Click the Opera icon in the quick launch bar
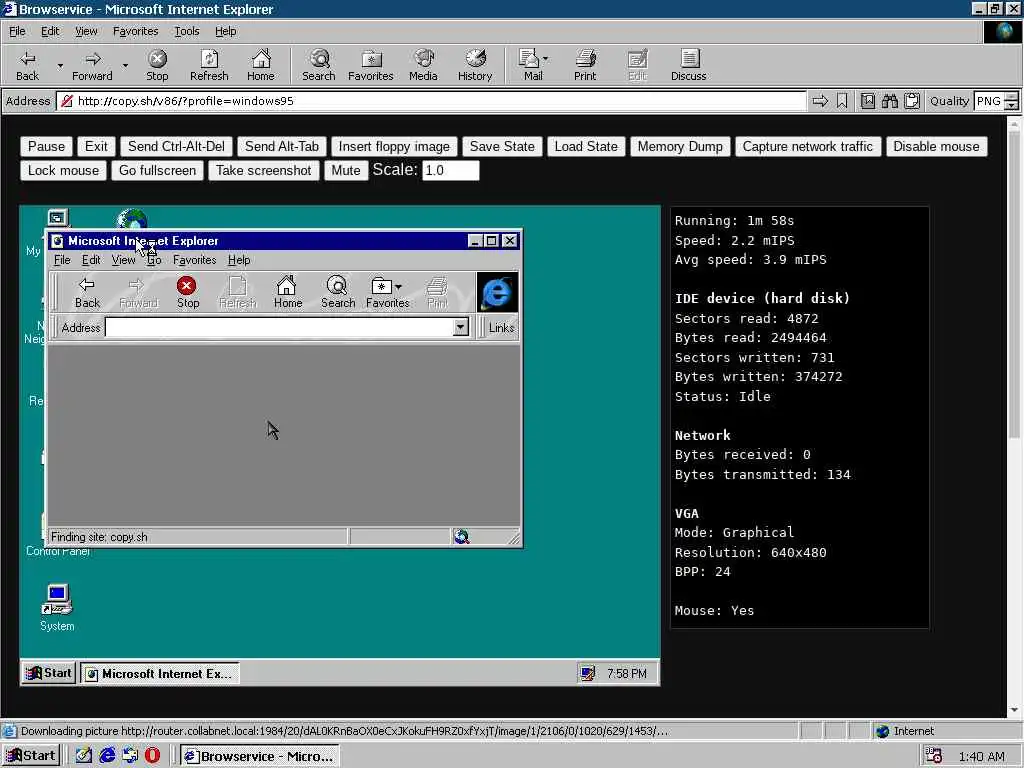Viewport: 1024px width, 768px height. (152, 756)
